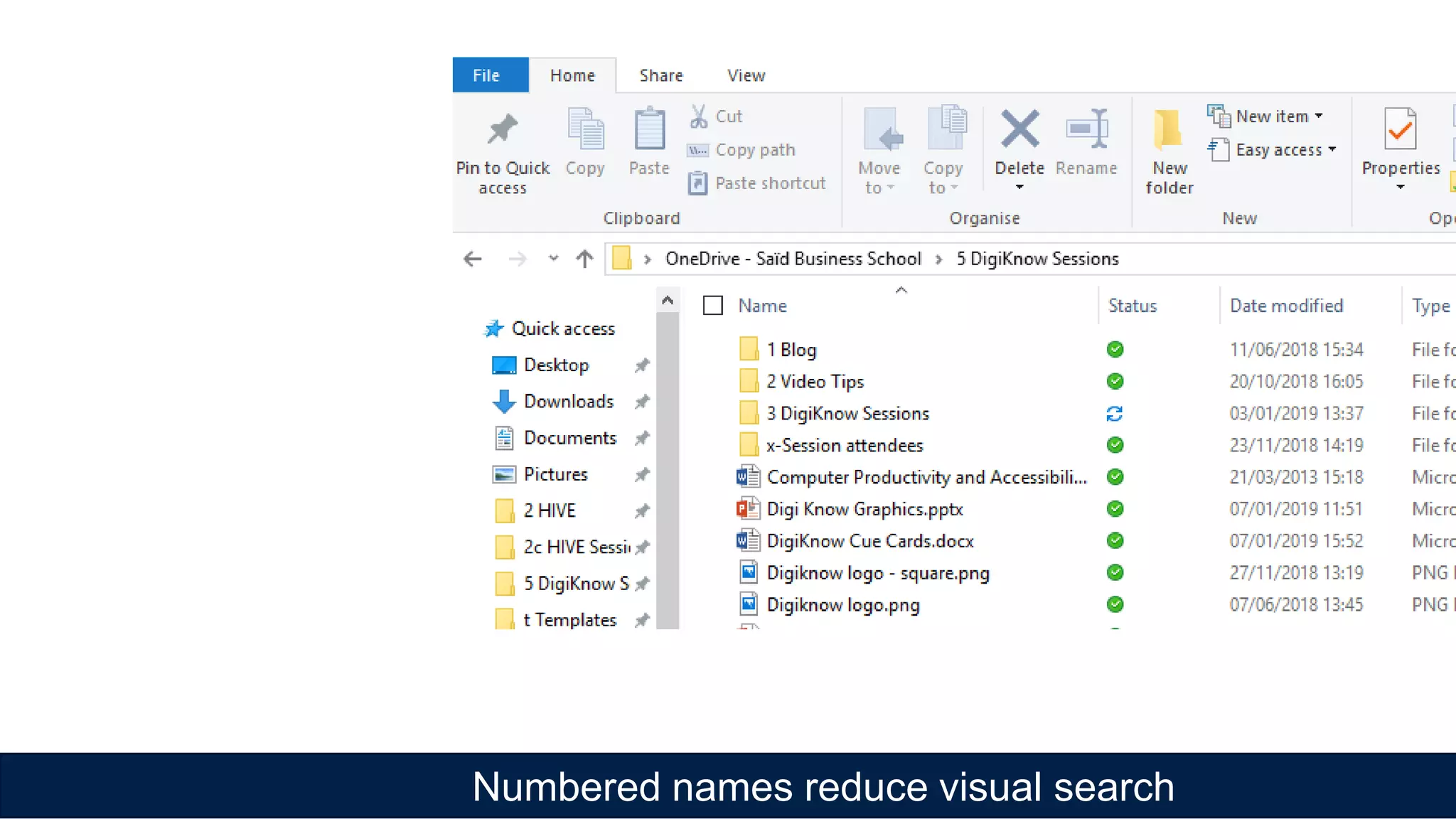
Task: Sort by Date modified column header
Action: coord(1286,306)
